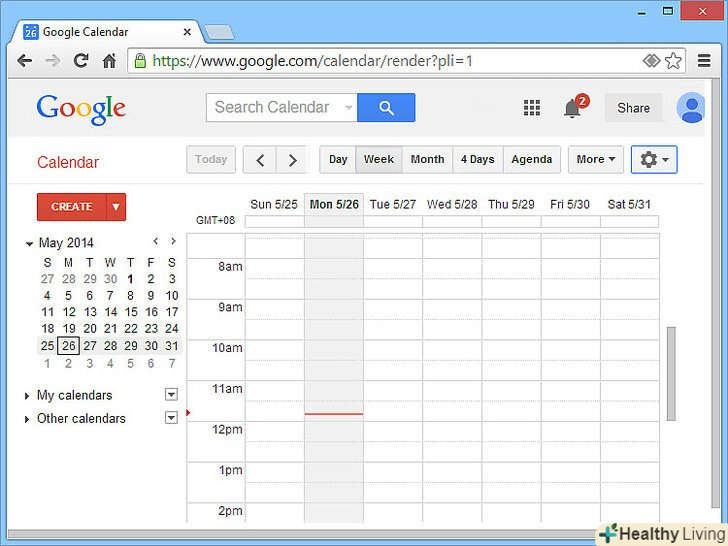The width and height of the screenshot is (728, 546).
Task: Switch to Agenda view
Action: tap(532, 160)
